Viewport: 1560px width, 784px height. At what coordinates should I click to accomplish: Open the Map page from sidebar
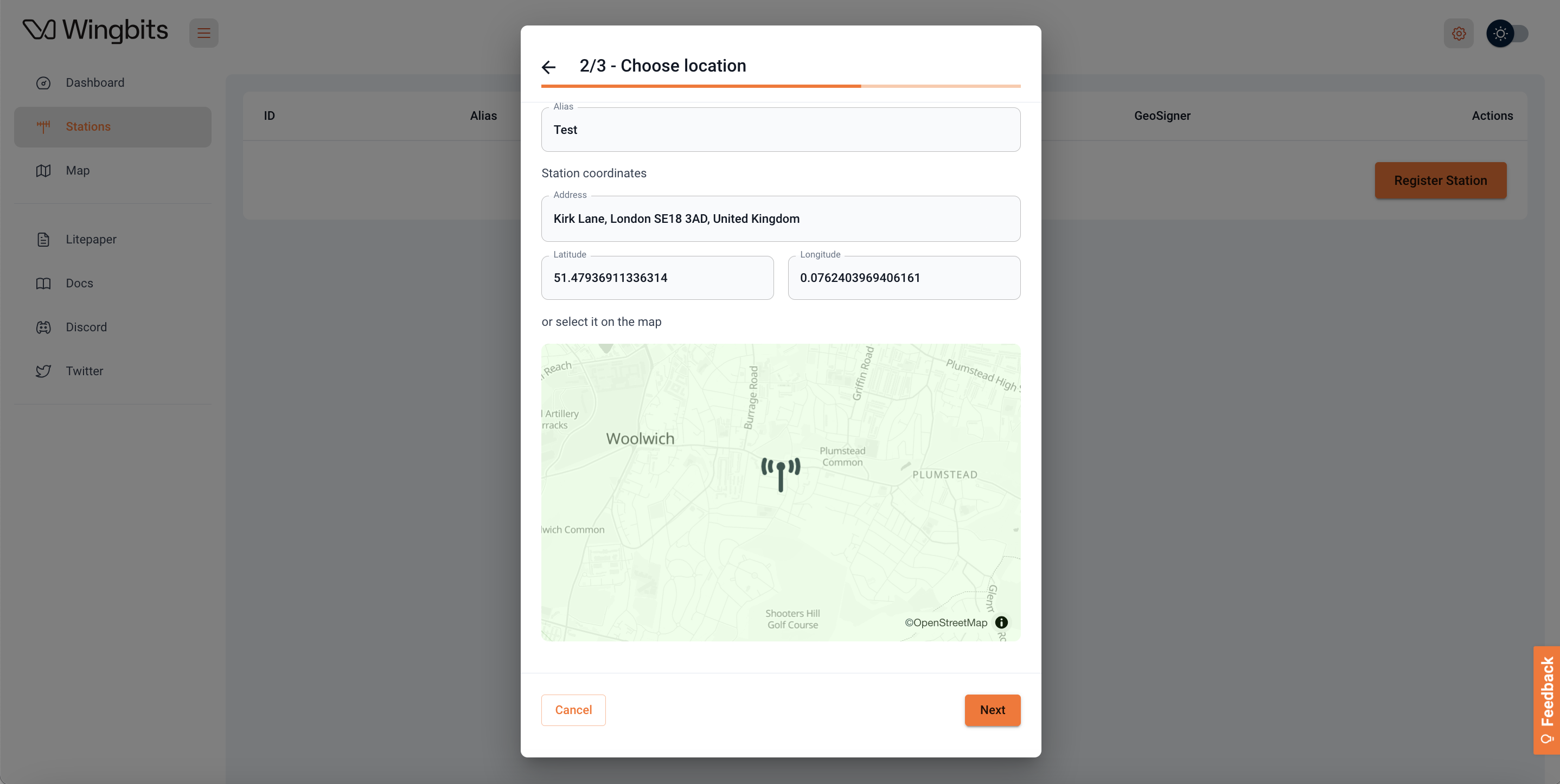coord(78,171)
